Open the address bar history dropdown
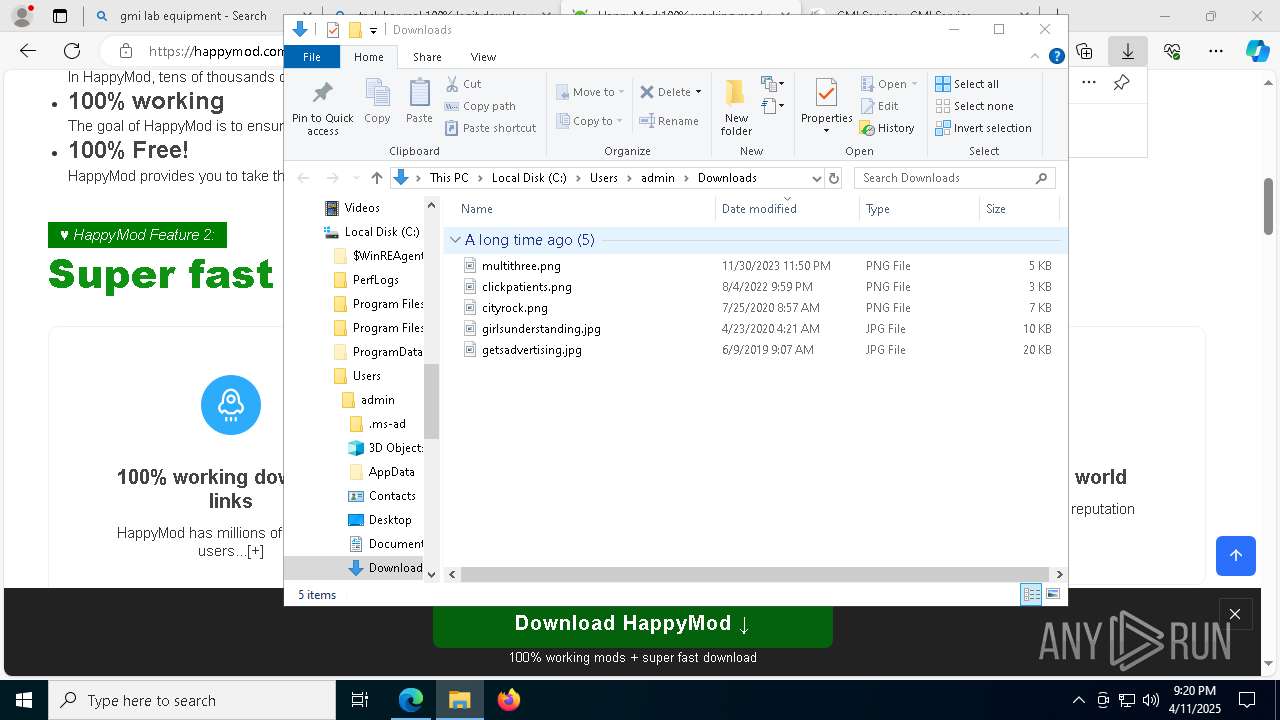Screen dimensions: 1280x720 click(x=816, y=178)
